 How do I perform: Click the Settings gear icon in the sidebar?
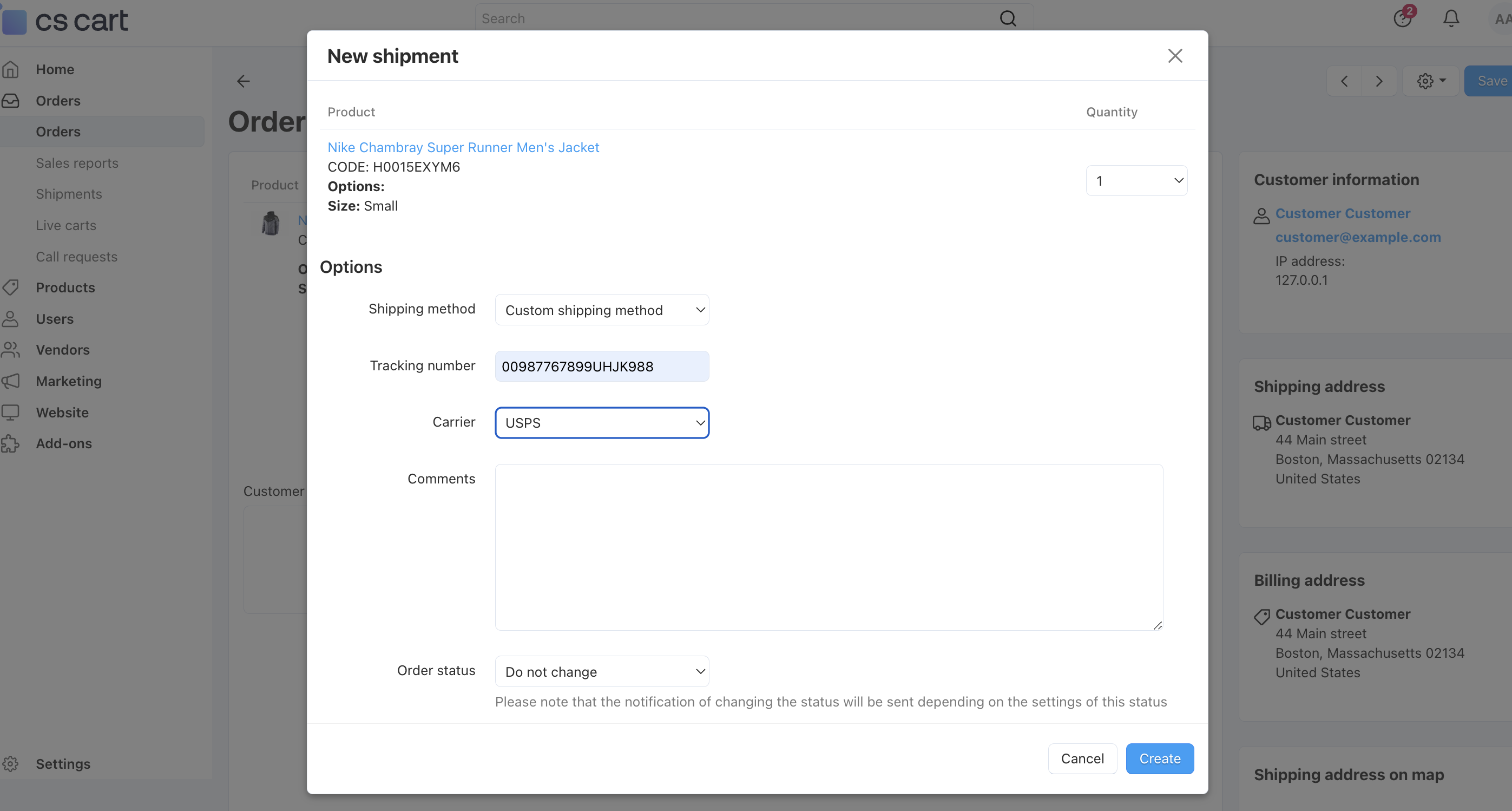coord(11,763)
